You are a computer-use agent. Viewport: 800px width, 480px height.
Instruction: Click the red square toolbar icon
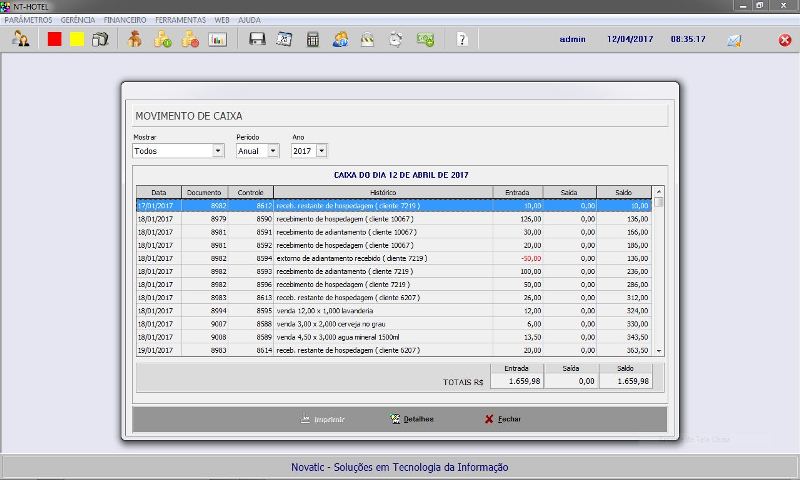click(x=55, y=40)
